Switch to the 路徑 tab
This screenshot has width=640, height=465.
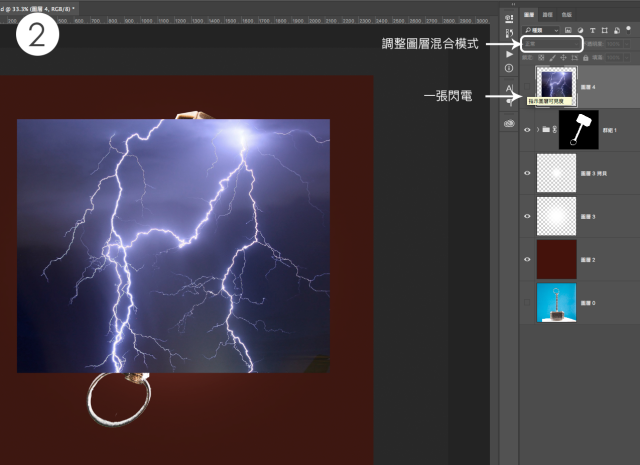pyautogui.click(x=547, y=16)
